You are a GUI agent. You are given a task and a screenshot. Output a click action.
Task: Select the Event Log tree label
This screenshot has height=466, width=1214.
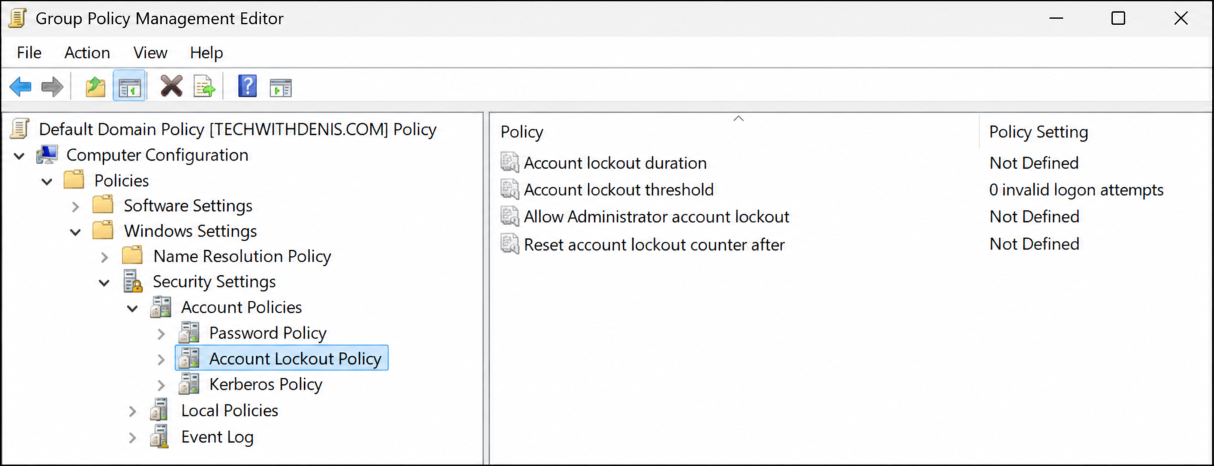[217, 437]
